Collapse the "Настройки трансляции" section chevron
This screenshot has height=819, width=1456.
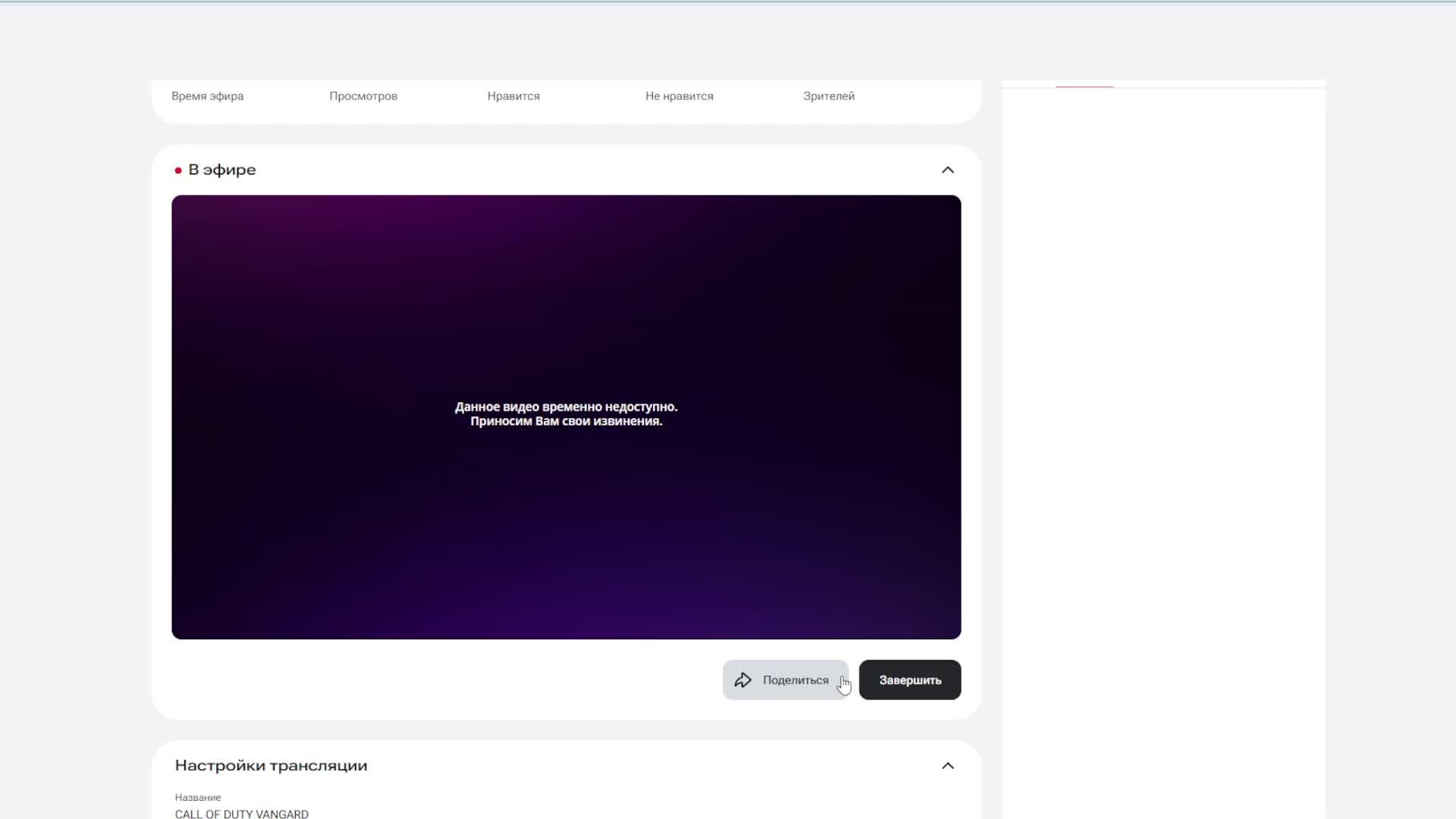point(947,766)
